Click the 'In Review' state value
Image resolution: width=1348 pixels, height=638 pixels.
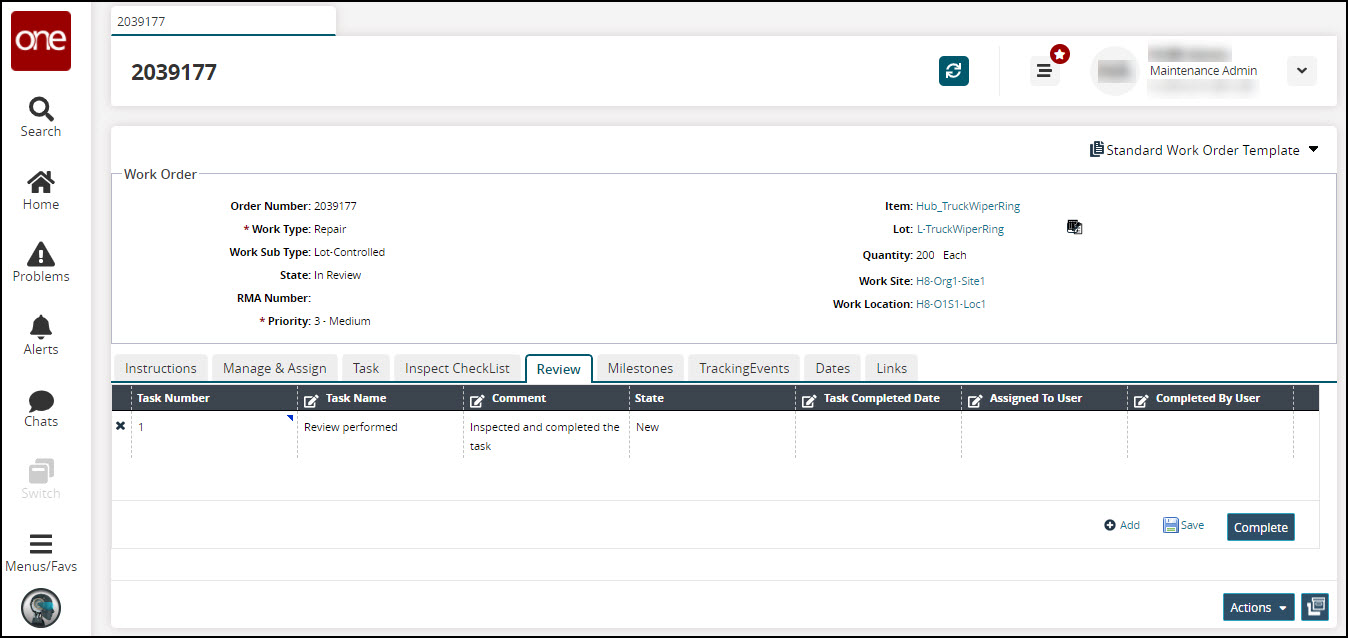point(337,275)
